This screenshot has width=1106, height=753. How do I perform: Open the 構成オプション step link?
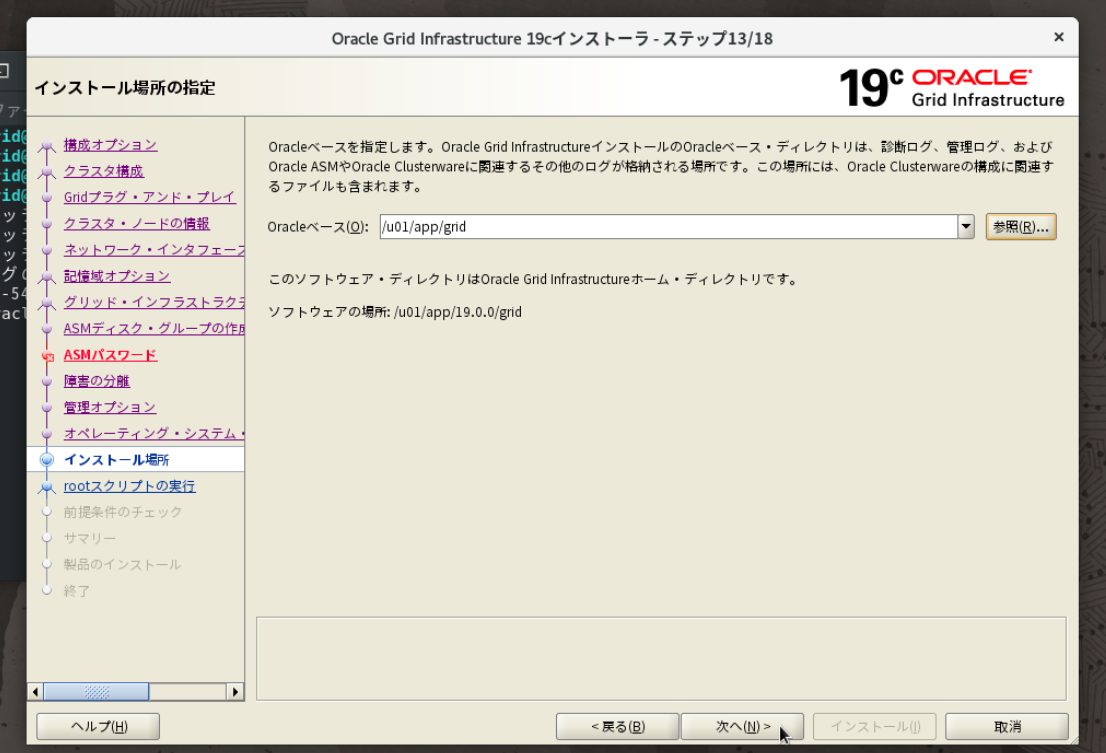pos(110,145)
